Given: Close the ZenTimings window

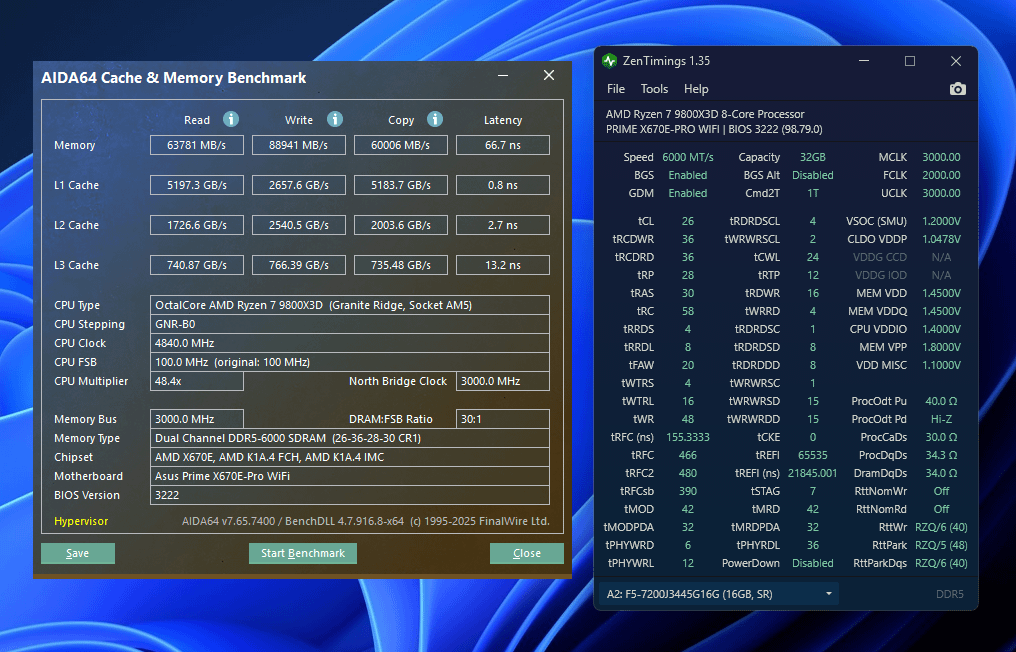Looking at the screenshot, I should coord(956,61).
